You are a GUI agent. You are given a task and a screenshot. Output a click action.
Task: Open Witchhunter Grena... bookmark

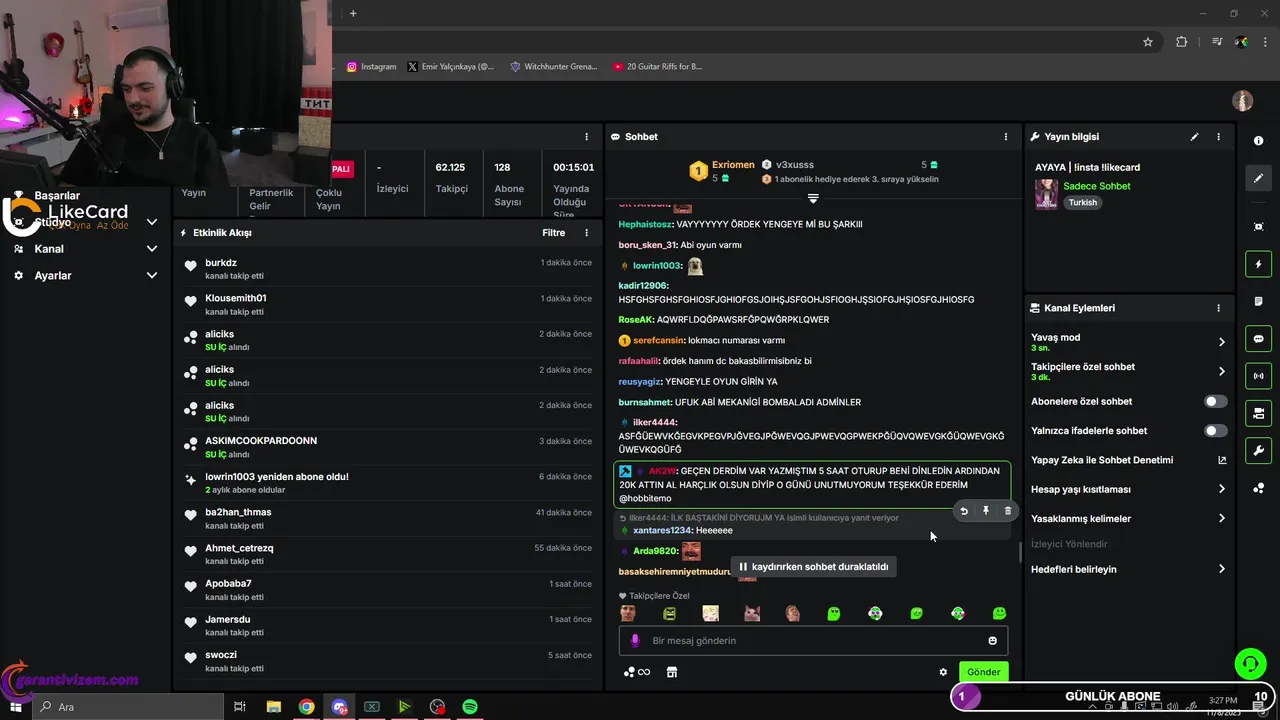553,67
